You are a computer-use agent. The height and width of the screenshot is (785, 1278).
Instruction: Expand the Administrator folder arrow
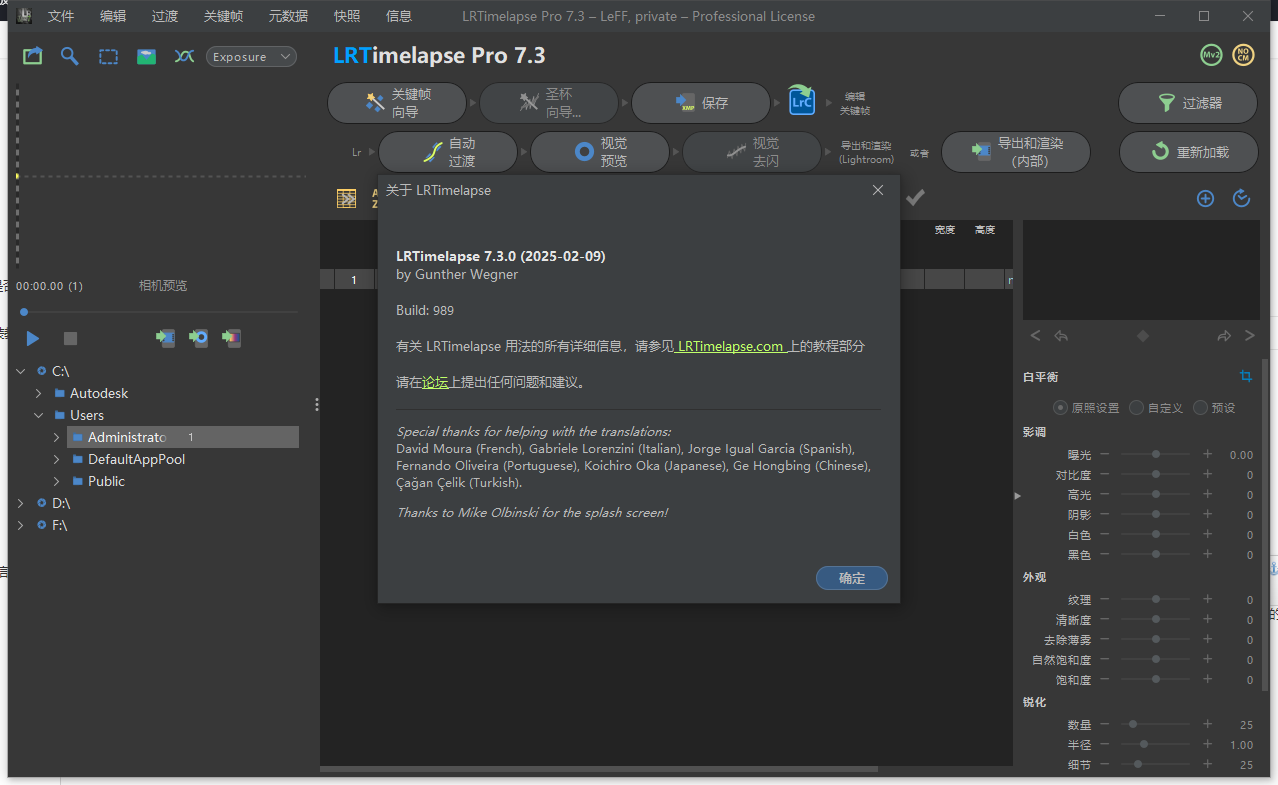coord(57,437)
